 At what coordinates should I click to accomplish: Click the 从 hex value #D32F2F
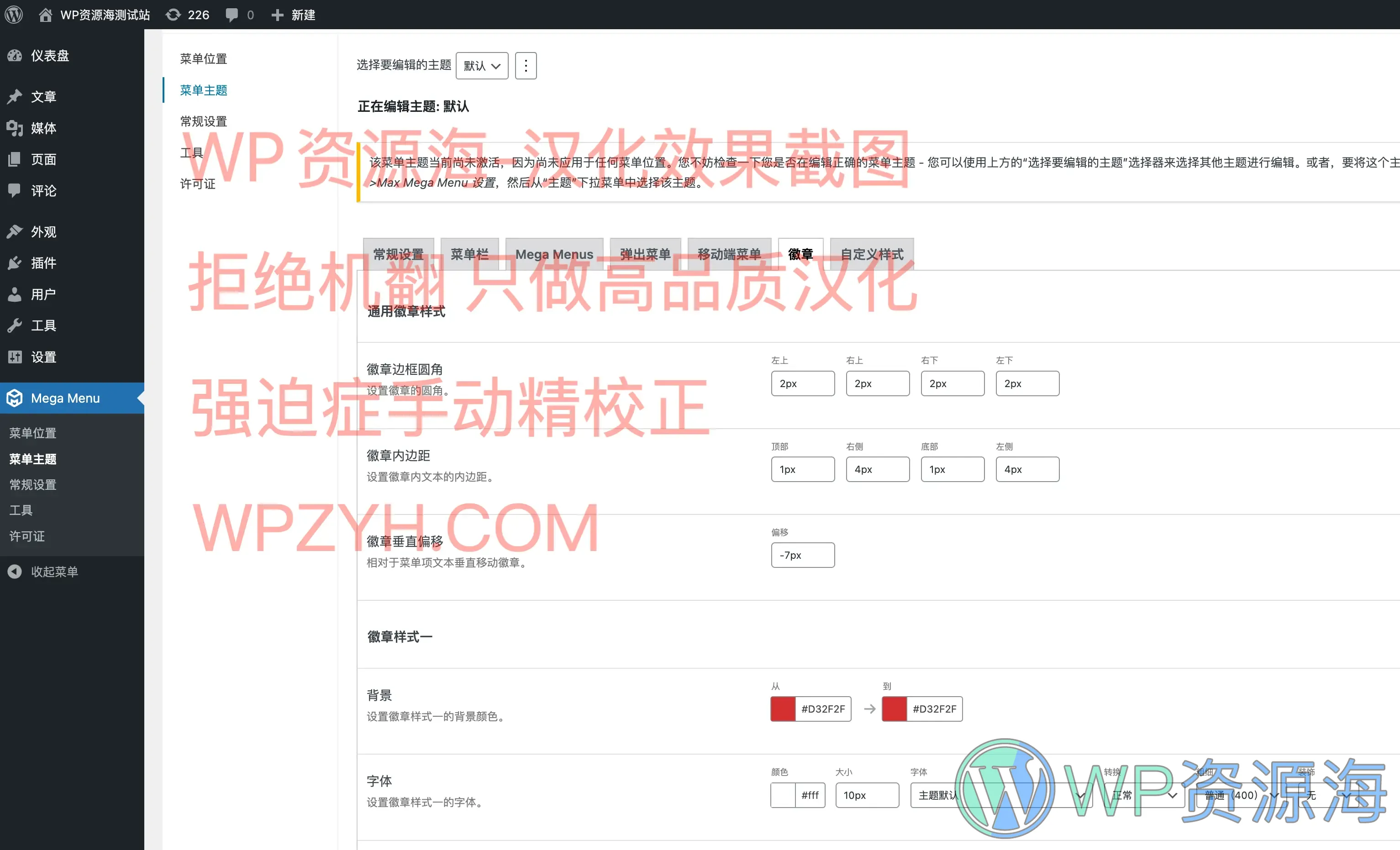coord(823,709)
